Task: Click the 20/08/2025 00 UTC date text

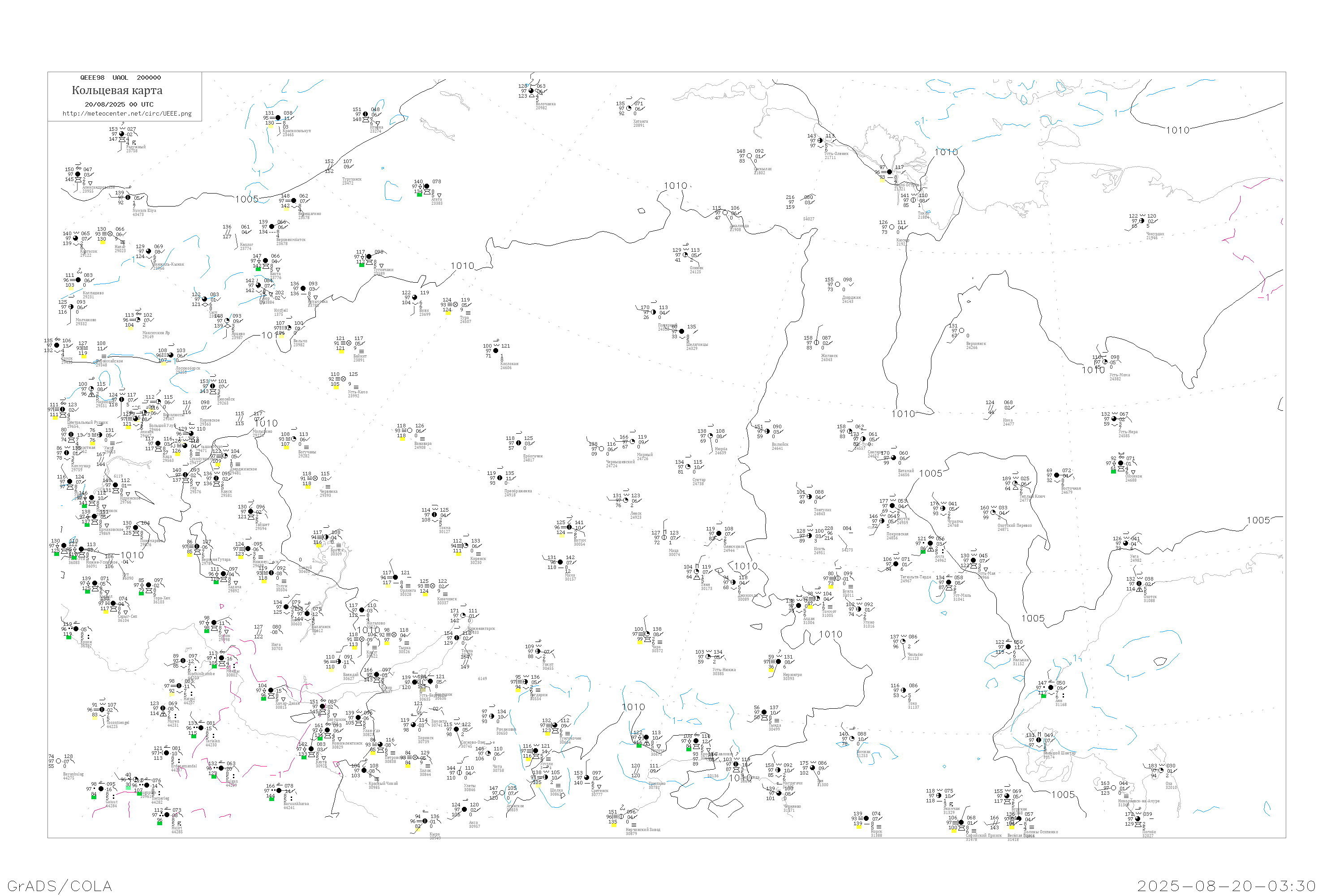Action: click(119, 104)
